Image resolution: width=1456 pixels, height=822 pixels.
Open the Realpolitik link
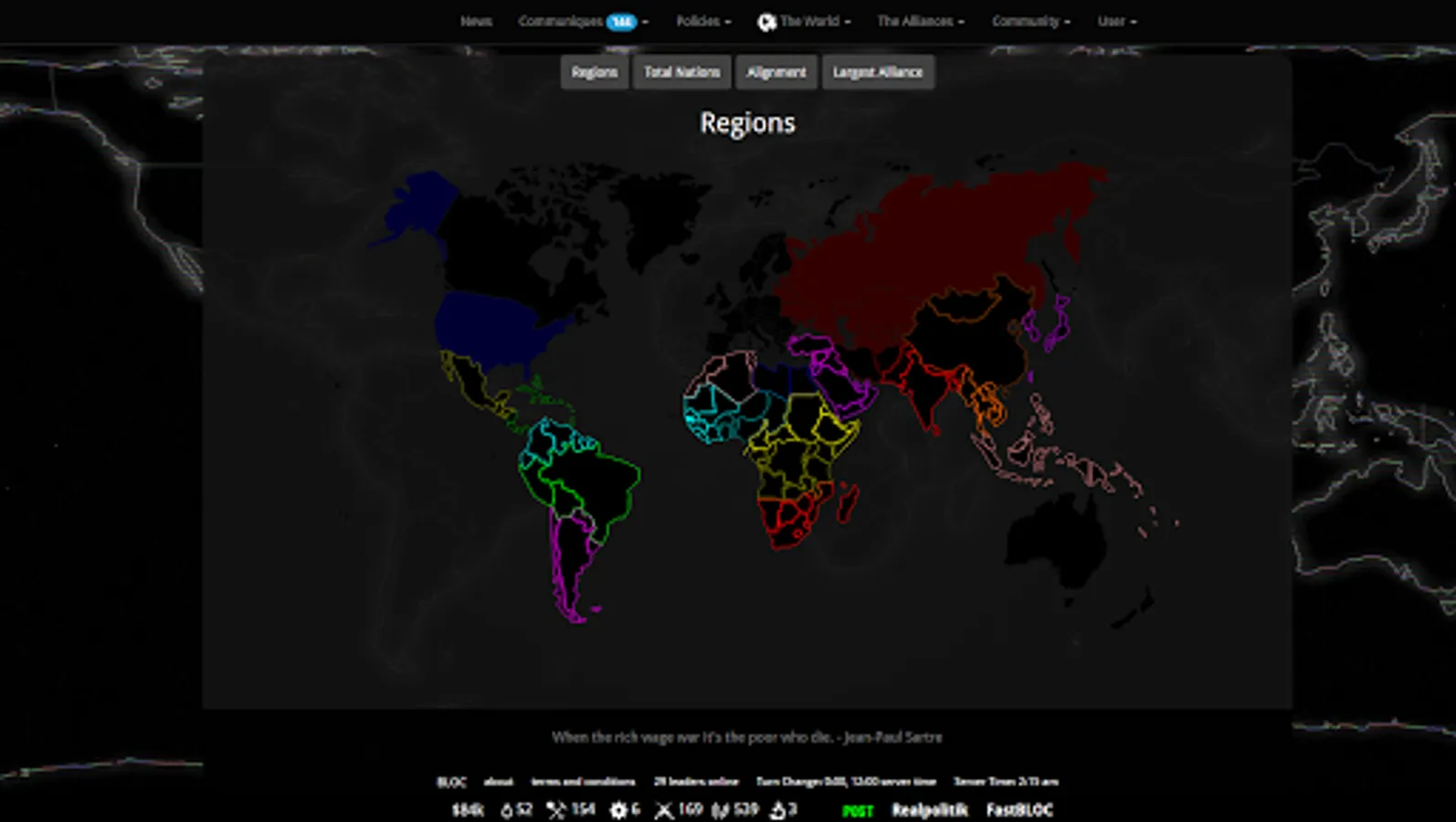[x=930, y=810]
